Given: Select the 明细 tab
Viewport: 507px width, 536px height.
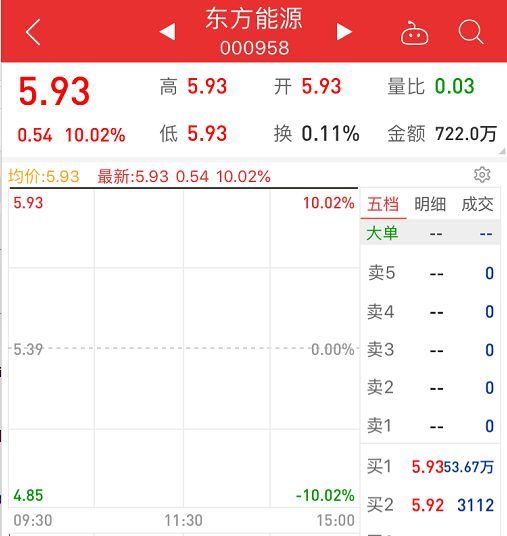Looking at the screenshot, I should pos(430,204).
